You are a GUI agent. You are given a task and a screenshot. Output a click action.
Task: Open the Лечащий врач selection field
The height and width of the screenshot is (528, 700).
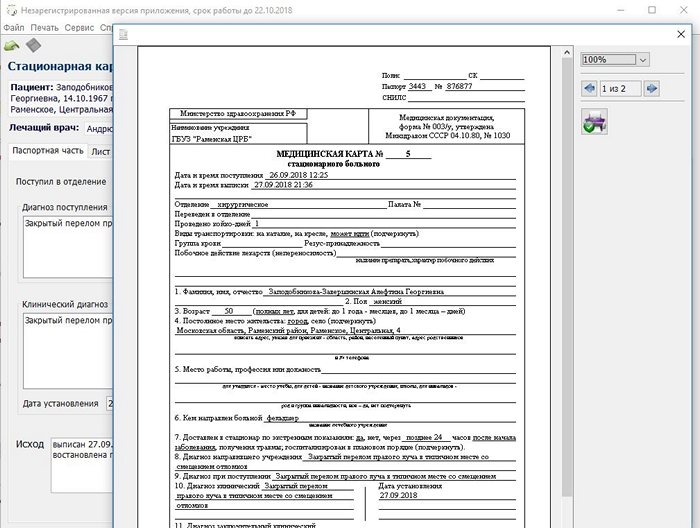click(x=98, y=129)
